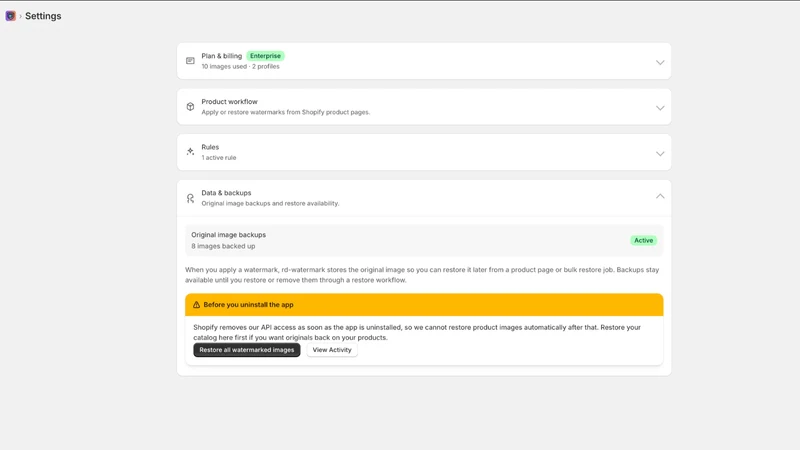Click the breadcrumb chevron before Settings
This screenshot has height=450, width=800.
pos(20,16)
